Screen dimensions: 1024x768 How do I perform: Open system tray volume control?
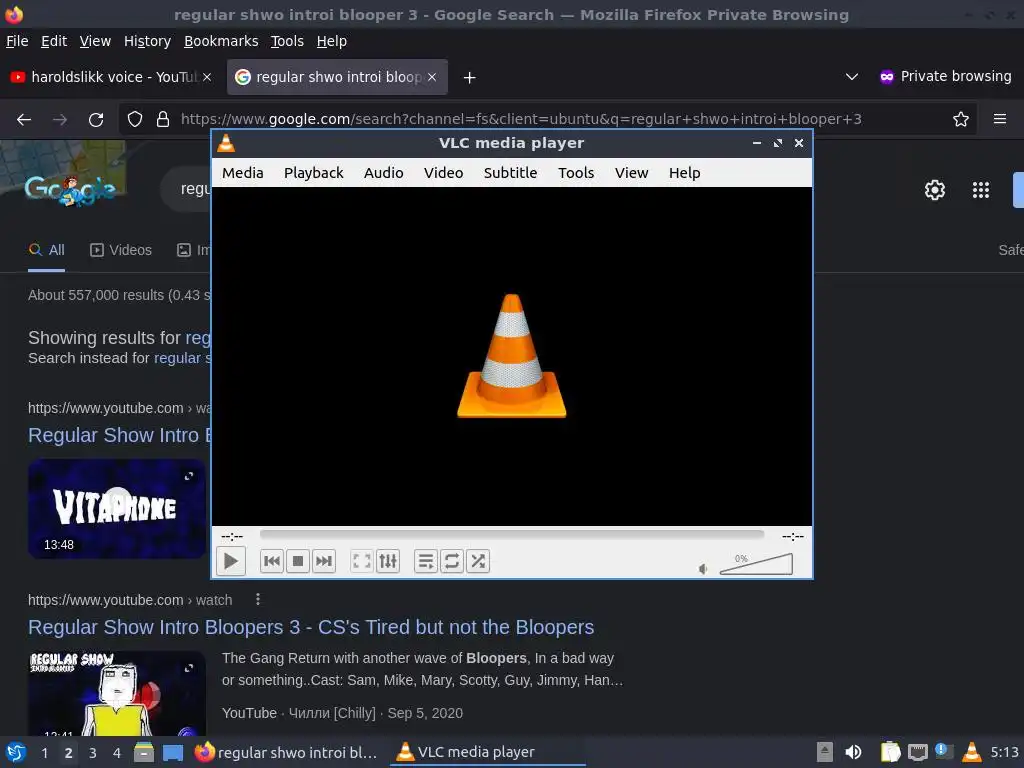pos(853,752)
